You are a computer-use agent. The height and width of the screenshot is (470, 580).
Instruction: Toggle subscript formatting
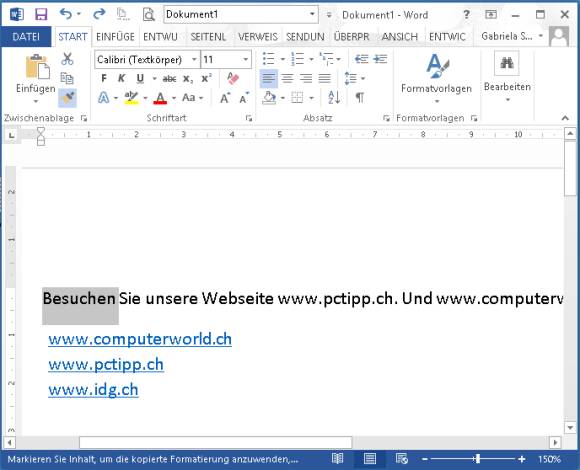188,79
